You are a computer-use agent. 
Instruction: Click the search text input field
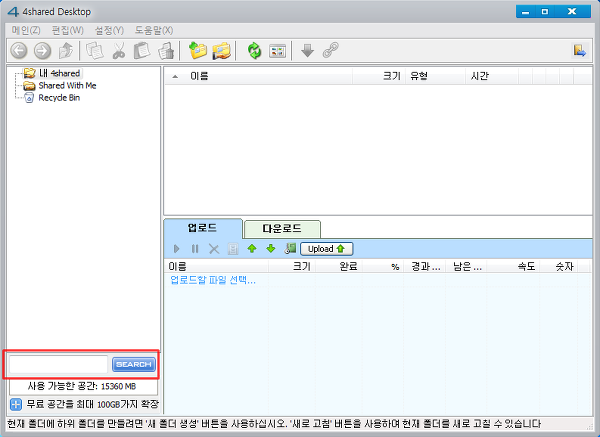[x=59, y=364]
